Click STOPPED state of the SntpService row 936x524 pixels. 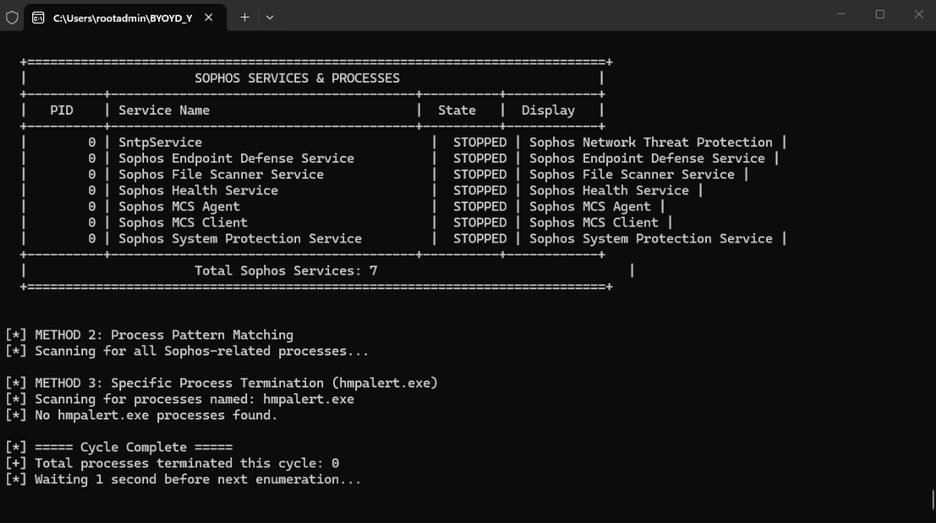(480, 143)
